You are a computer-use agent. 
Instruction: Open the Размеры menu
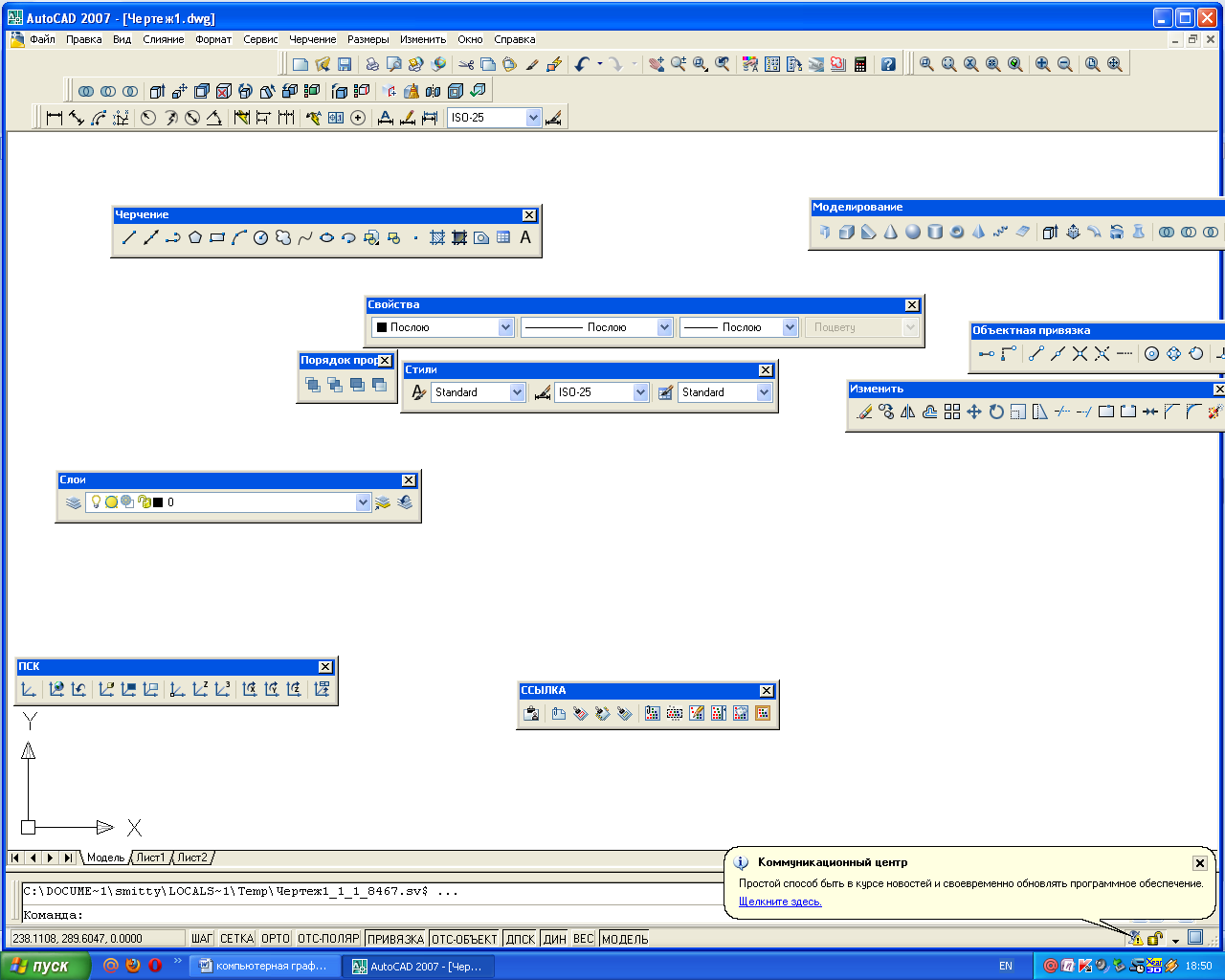coord(368,39)
